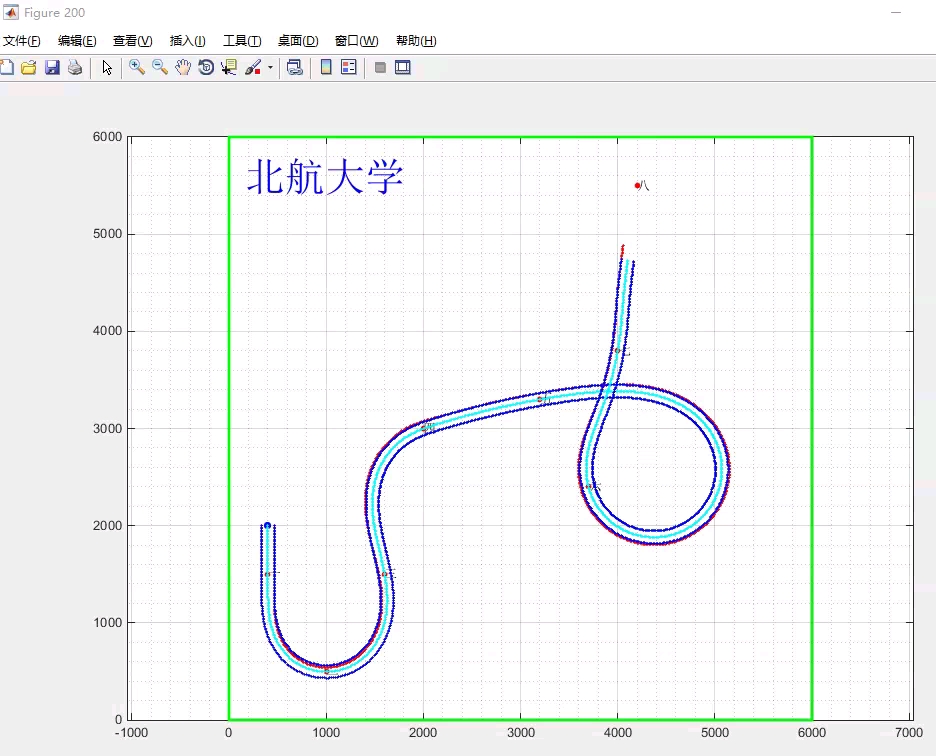
Task: Enable Data Cursor mode
Action: pyautogui.click(x=228, y=67)
